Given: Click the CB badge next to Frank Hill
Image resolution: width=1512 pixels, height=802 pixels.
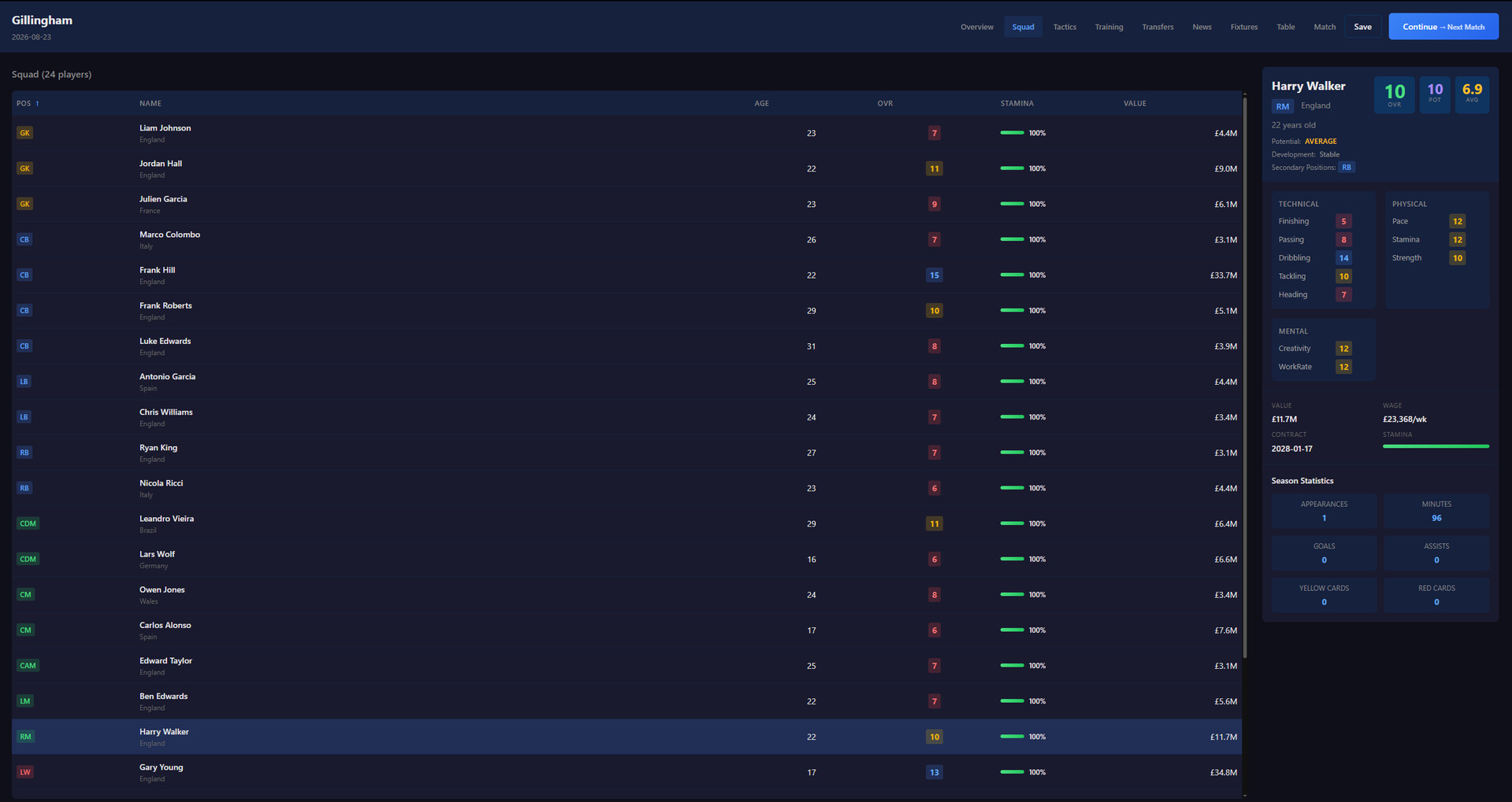Looking at the screenshot, I should click(24, 275).
